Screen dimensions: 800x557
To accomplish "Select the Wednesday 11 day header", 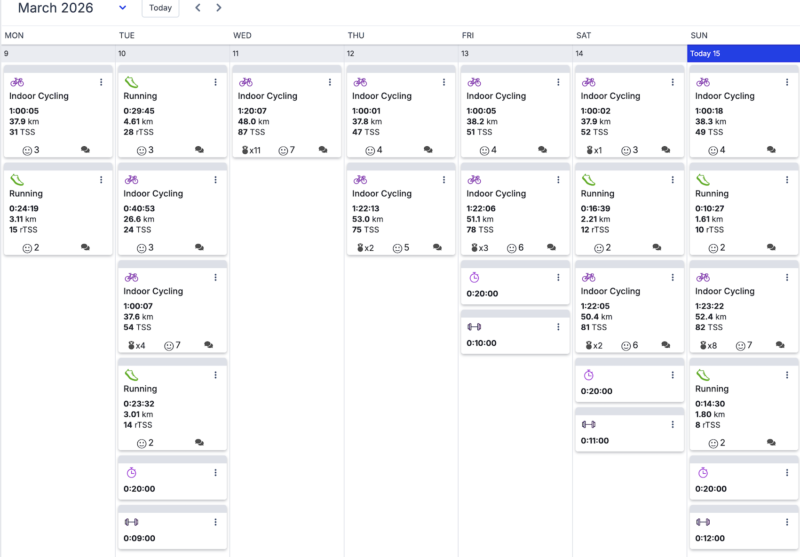I will pyautogui.click(x=287, y=53).
